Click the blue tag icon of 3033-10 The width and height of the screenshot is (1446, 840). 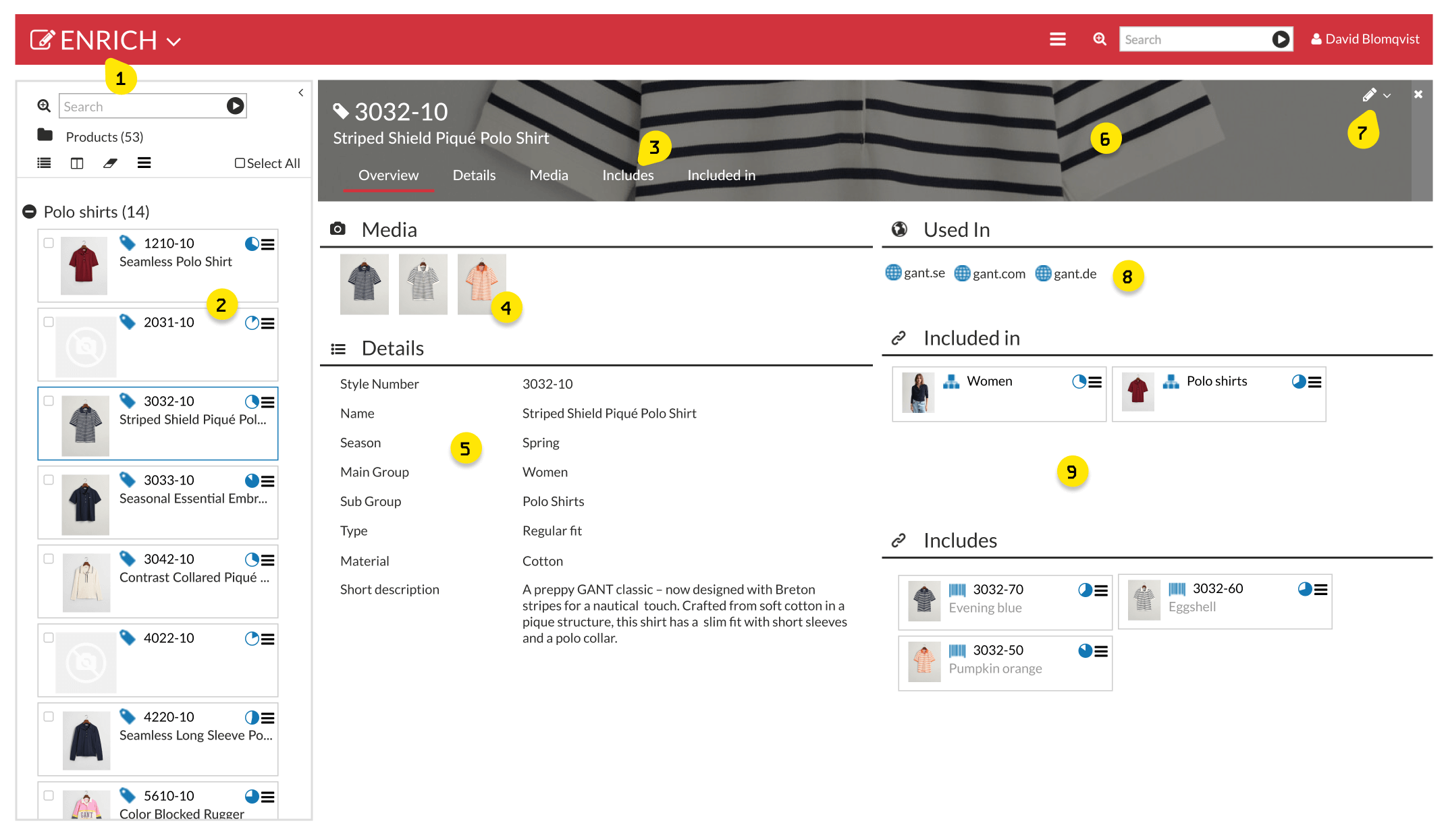click(x=128, y=479)
